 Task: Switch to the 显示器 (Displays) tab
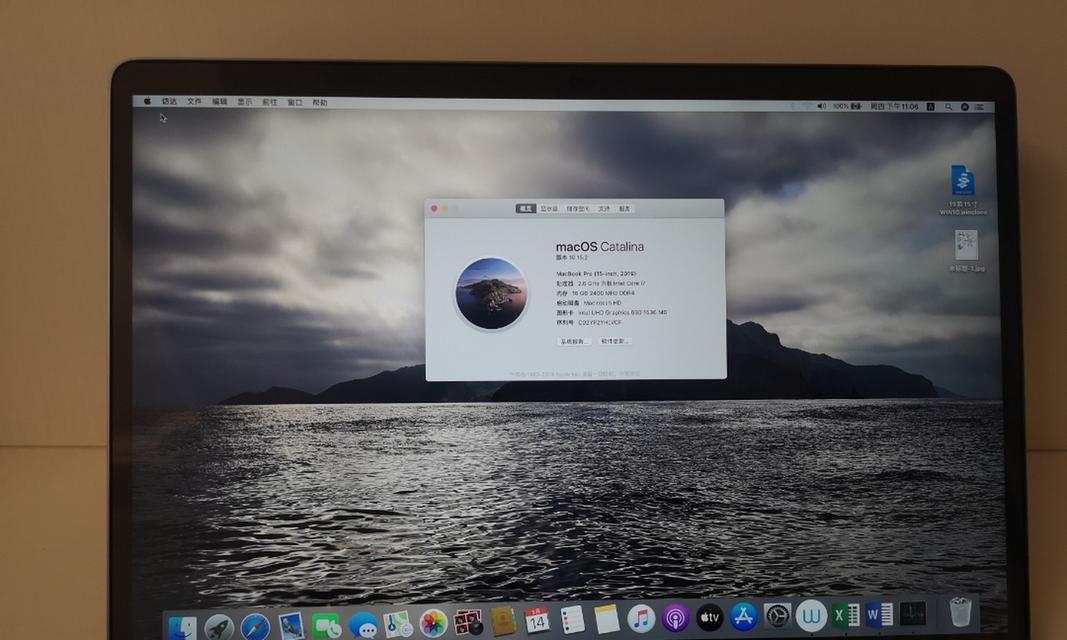(x=549, y=209)
